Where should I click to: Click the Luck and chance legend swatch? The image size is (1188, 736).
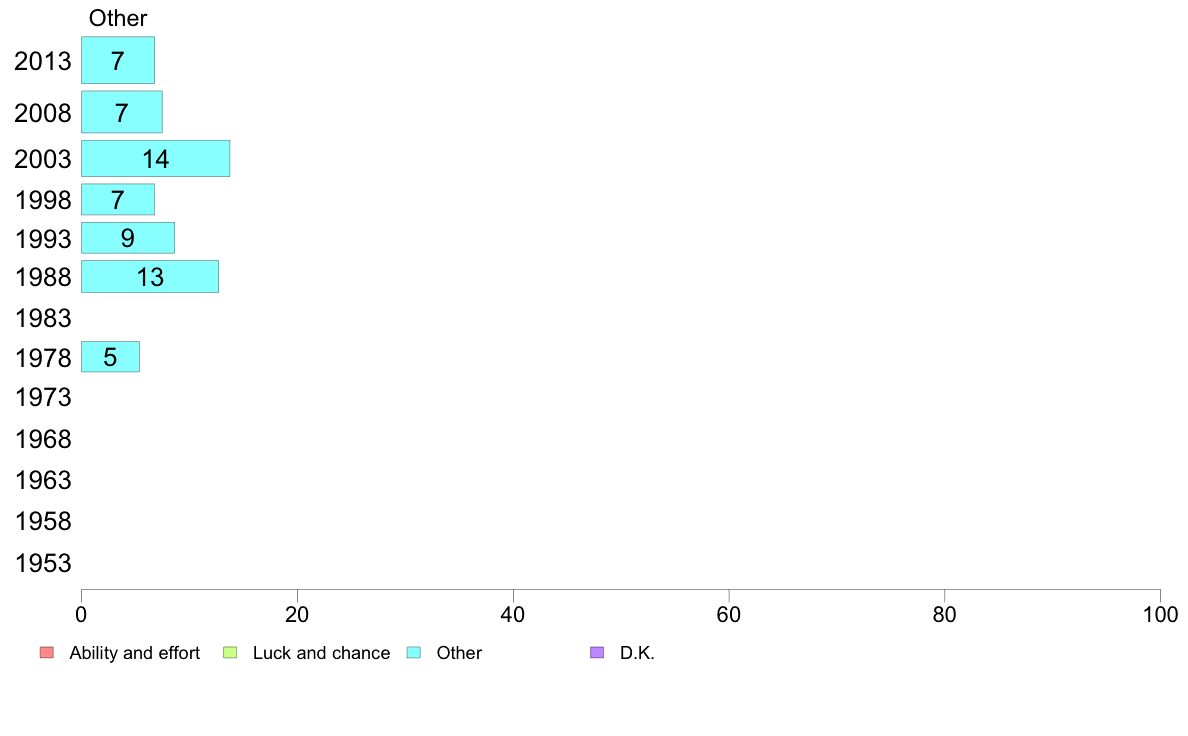tap(230, 653)
